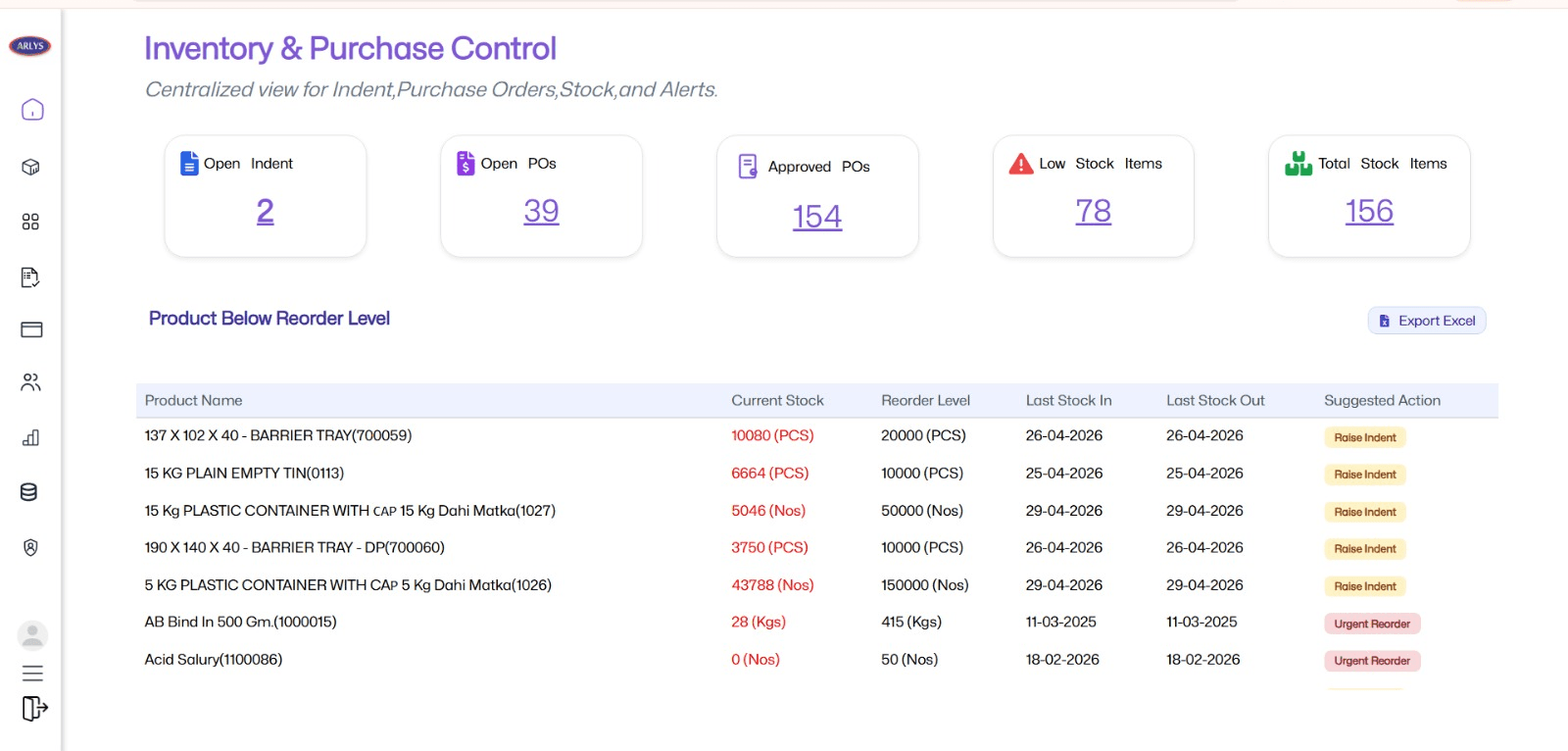Open the database stack icon in sidebar
Viewport: 1568px width, 751px height.
coord(29,492)
